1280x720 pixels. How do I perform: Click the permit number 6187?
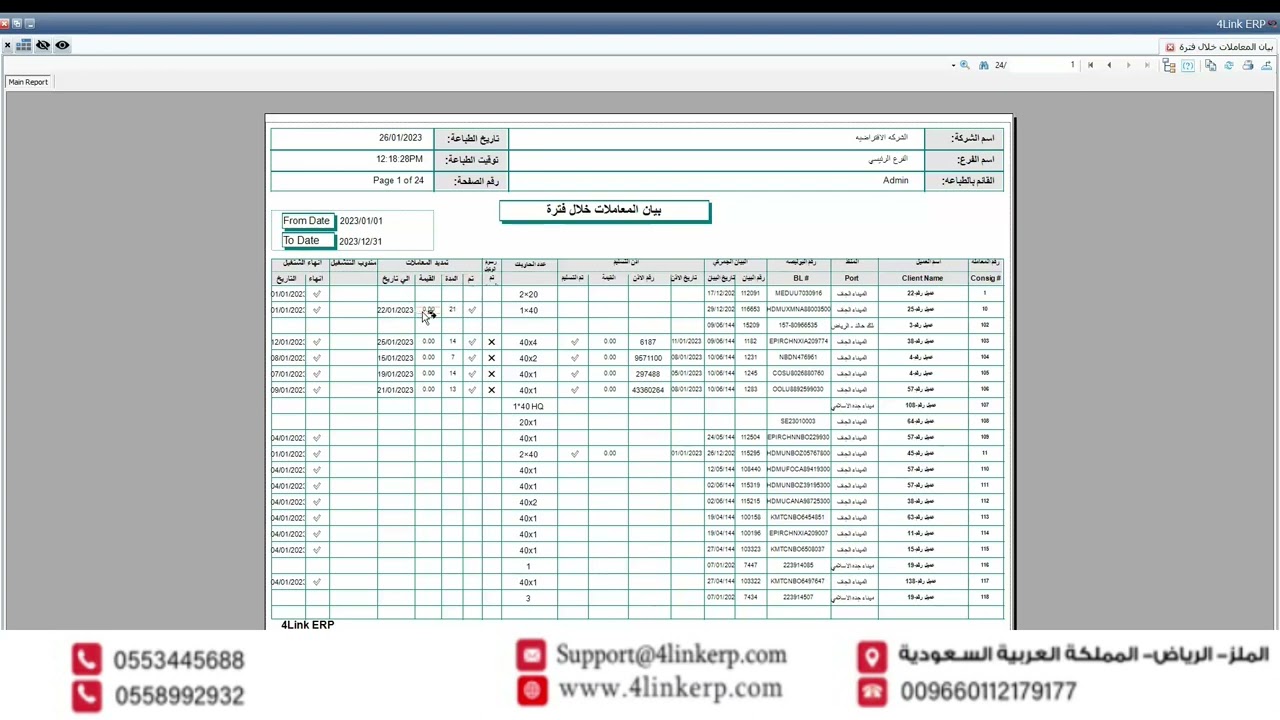coord(648,342)
